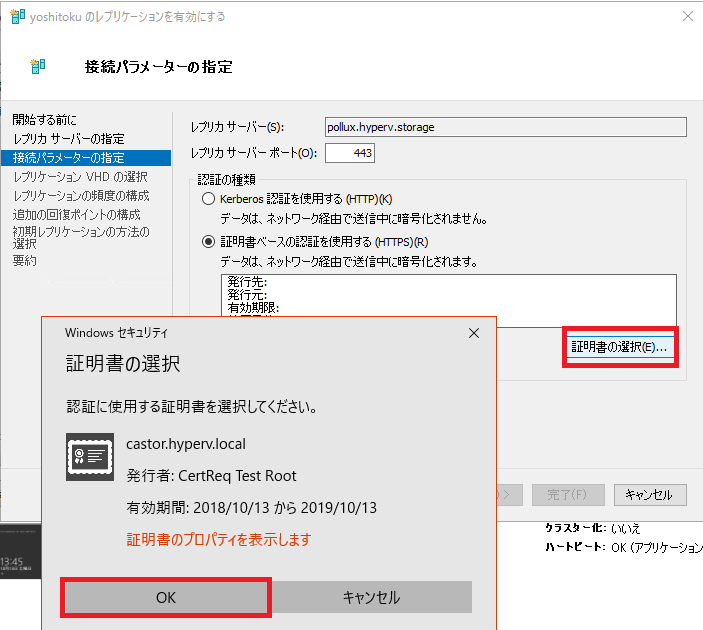The width and height of the screenshot is (703, 630).
Task: Click the レプリカ サーバー field with pollux.hyperv.storage
Action: coord(506,127)
